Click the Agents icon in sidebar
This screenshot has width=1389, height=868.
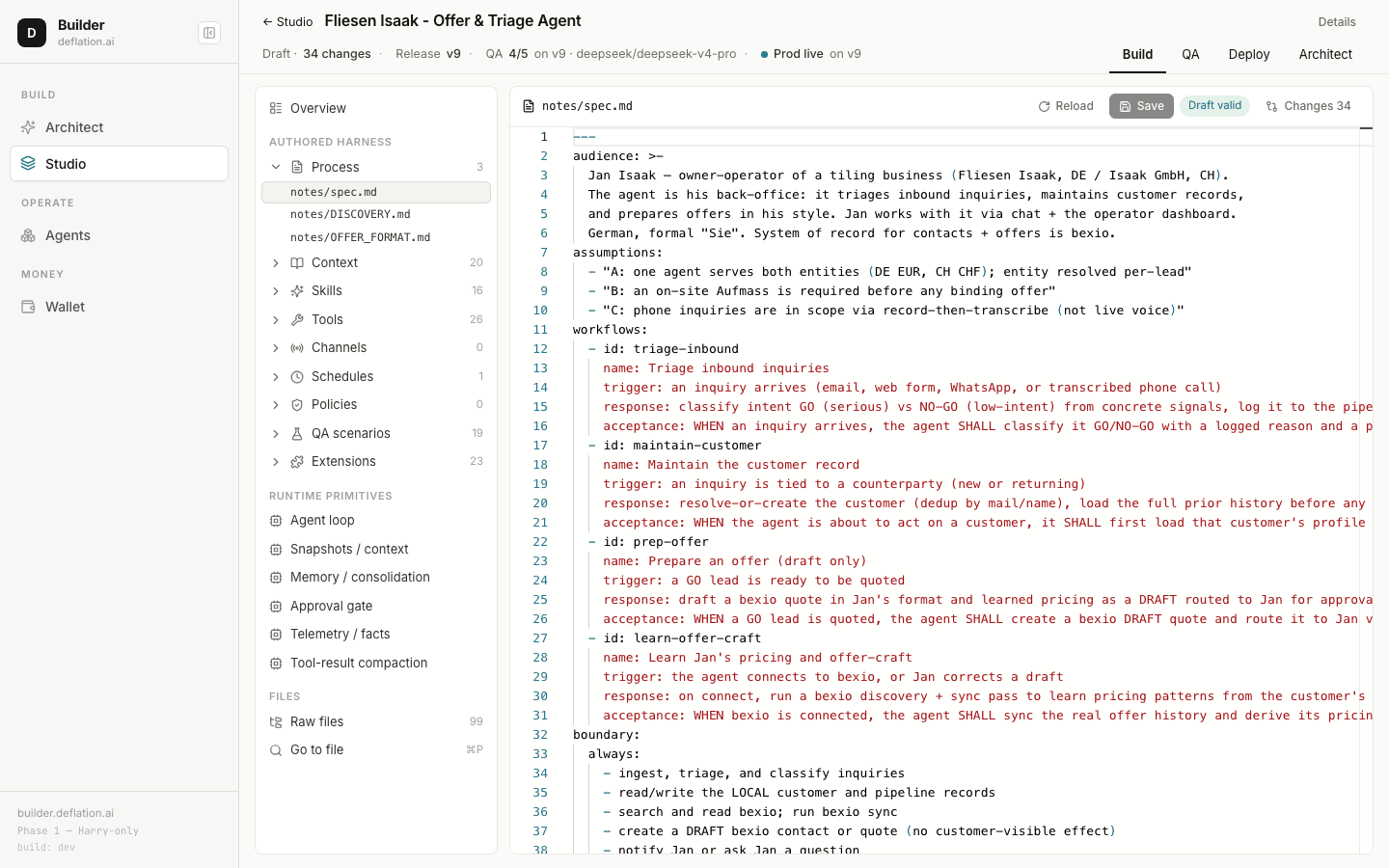[x=28, y=235]
